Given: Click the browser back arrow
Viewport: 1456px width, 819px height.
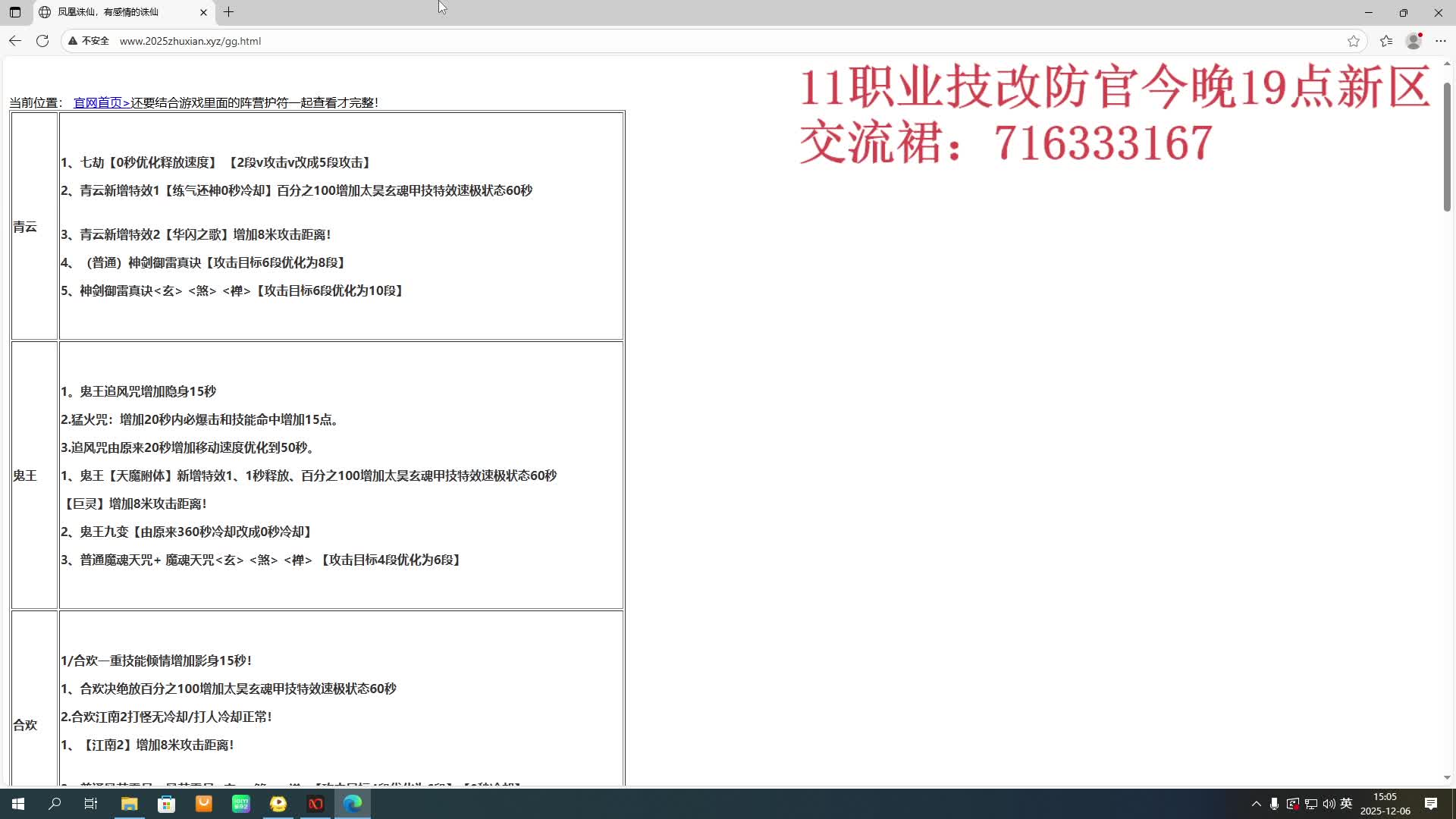Looking at the screenshot, I should pos(15,41).
